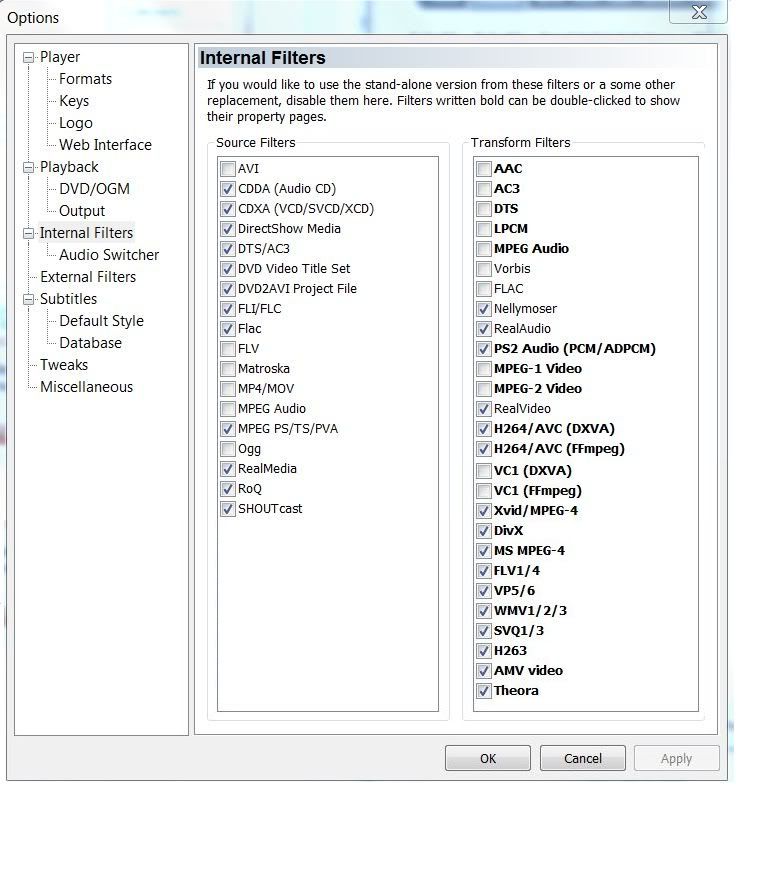Click the OK button
Image resolution: width=777 pixels, height=873 pixels.
[x=487, y=759]
